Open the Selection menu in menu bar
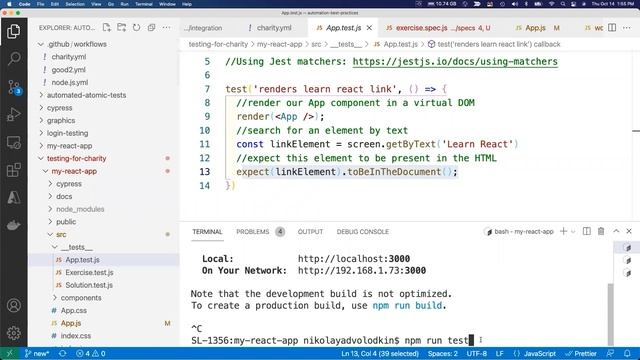The width and height of the screenshot is (640, 360). (x=75, y=4)
